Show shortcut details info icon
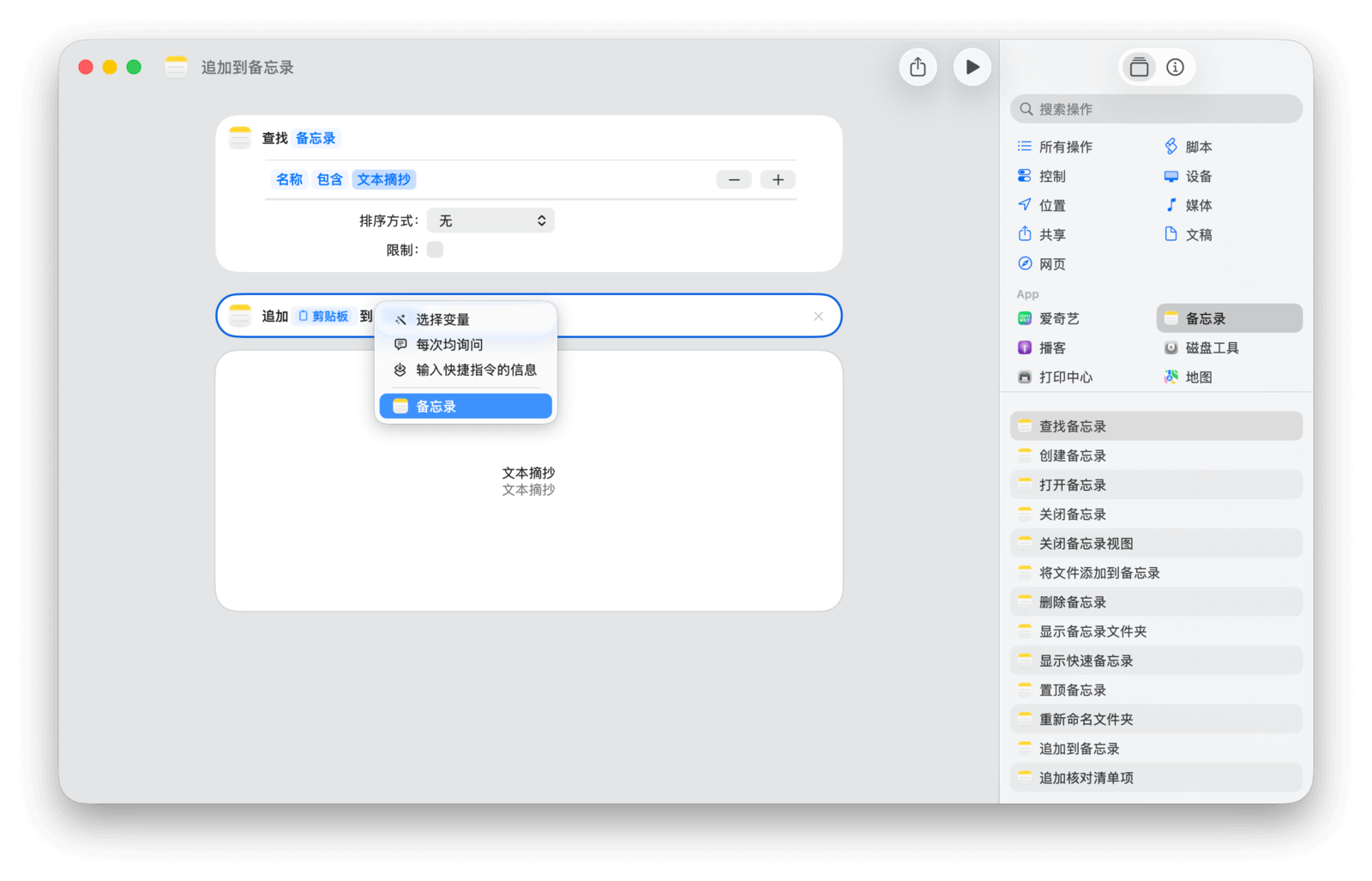The height and width of the screenshot is (881, 1372). [x=1175, y=67]
